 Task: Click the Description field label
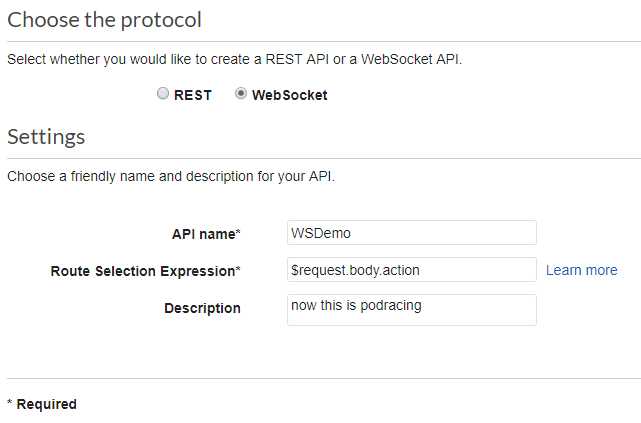click(202, 308)
